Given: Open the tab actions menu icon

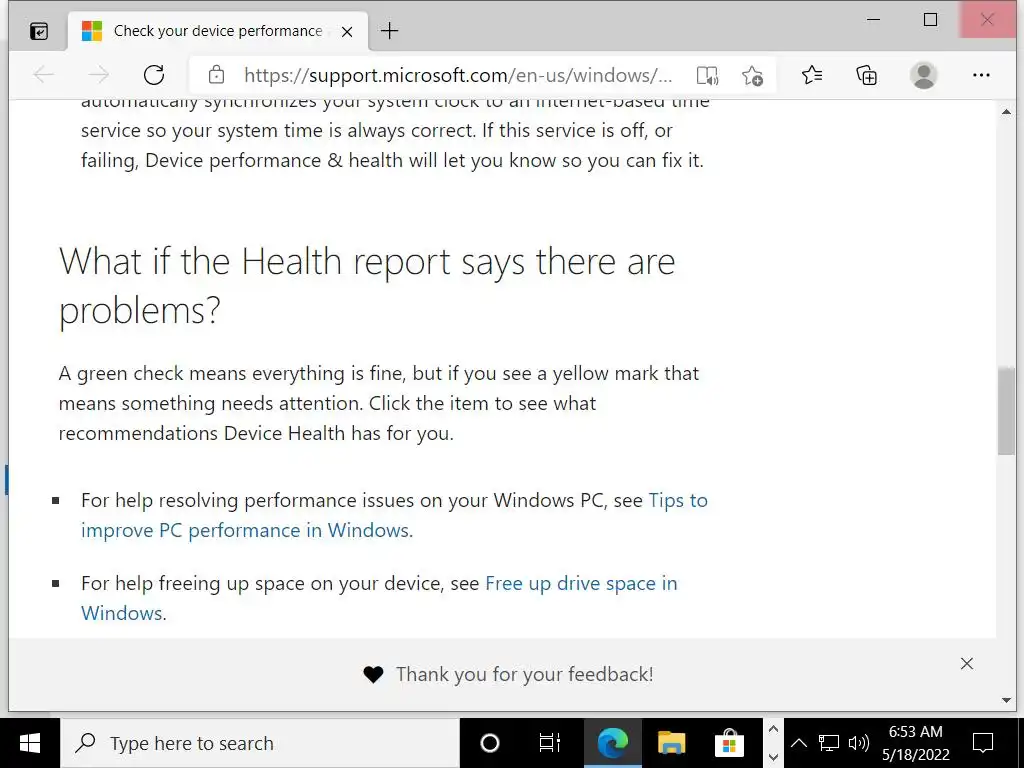Looking at the screenshot, I should click(39, 31).
